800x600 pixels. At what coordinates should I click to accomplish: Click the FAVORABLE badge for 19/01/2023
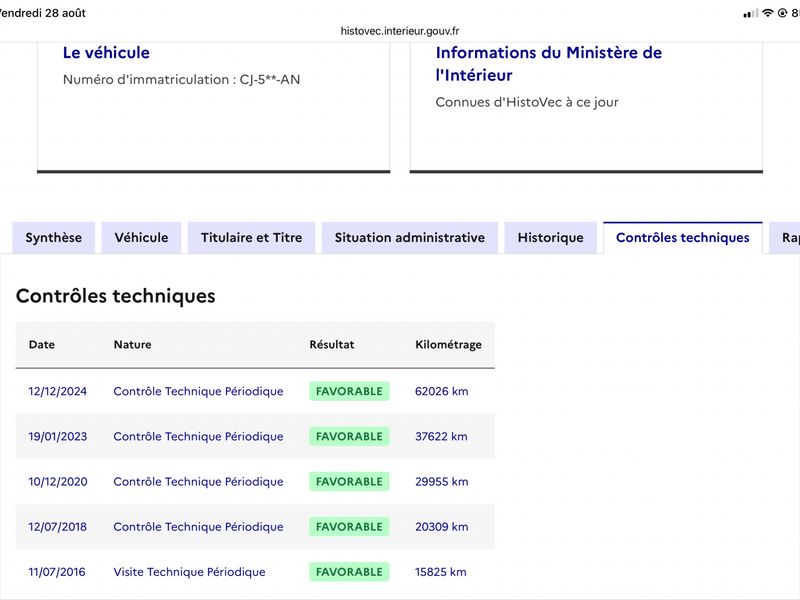click(349, 436)
